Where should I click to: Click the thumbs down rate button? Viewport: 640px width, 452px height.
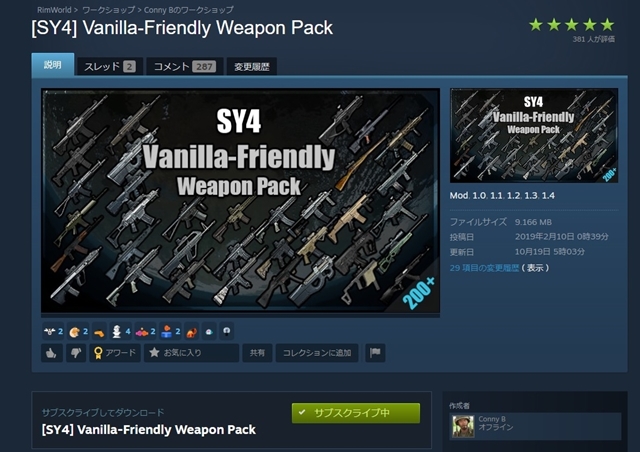(76, 353)
